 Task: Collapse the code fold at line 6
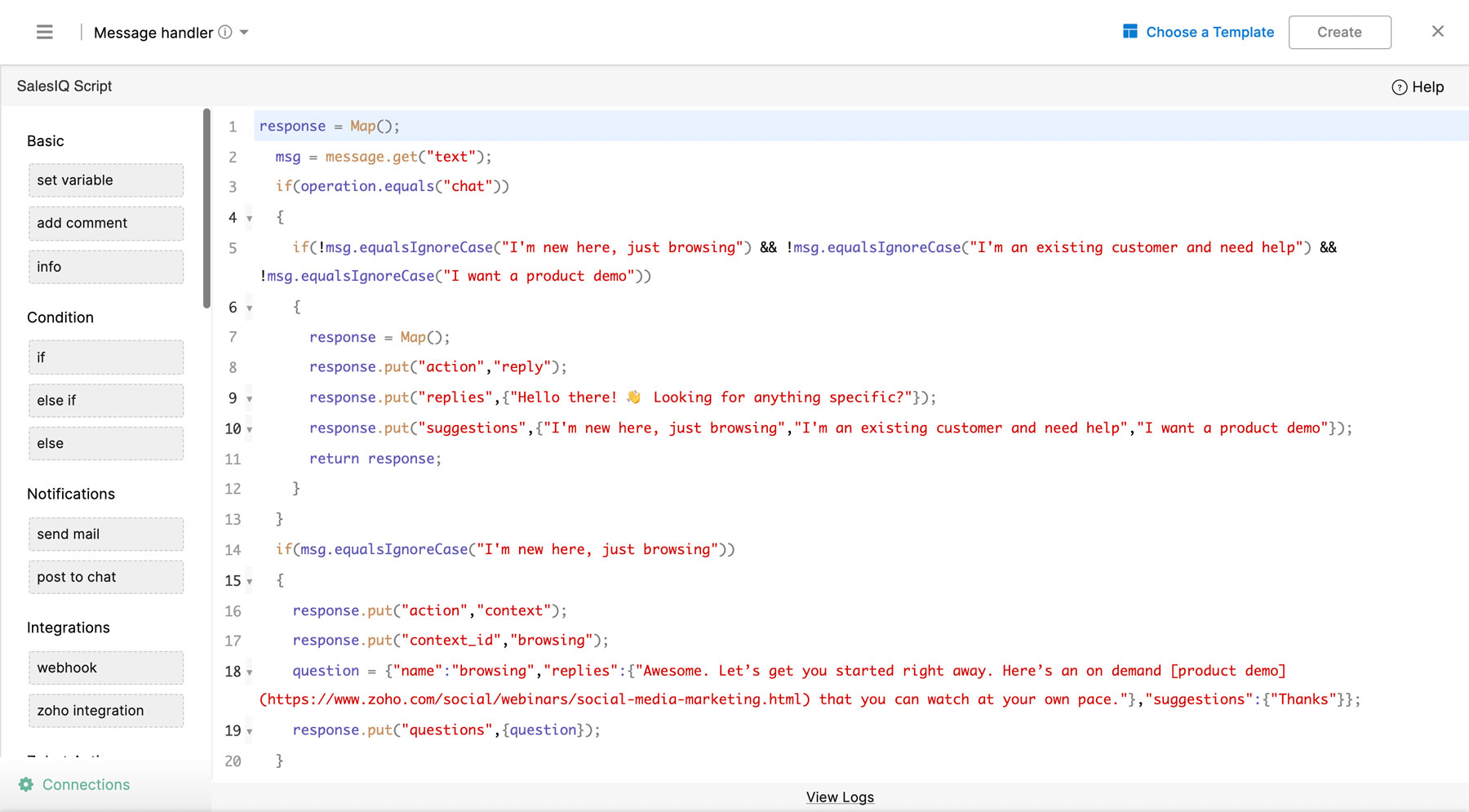[x=250, y=308]
